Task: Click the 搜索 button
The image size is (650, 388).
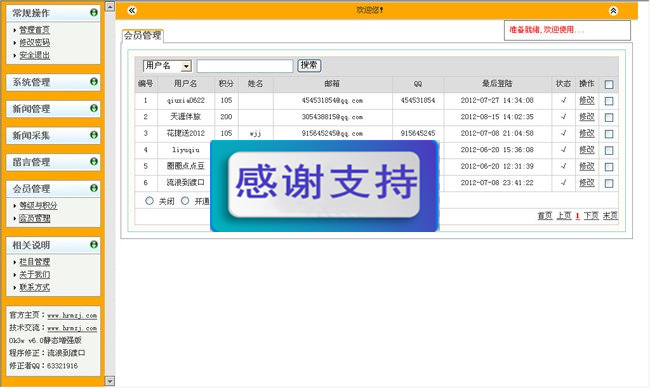Action: click(309, 65)
